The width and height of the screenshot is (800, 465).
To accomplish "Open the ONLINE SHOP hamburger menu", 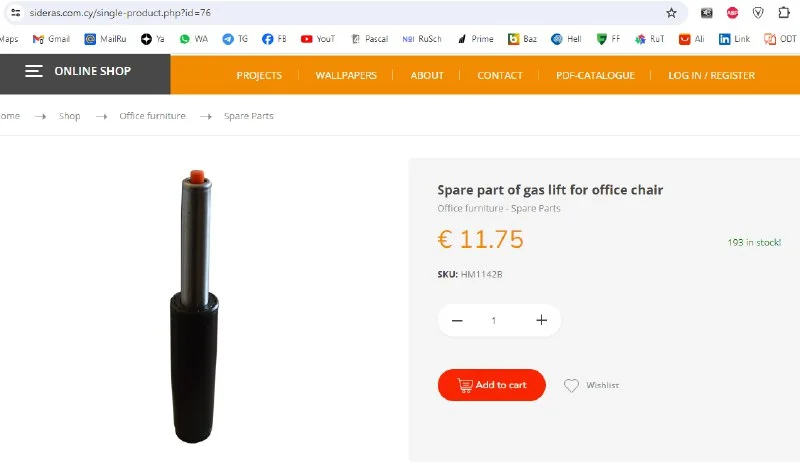I will pos(34,72).
